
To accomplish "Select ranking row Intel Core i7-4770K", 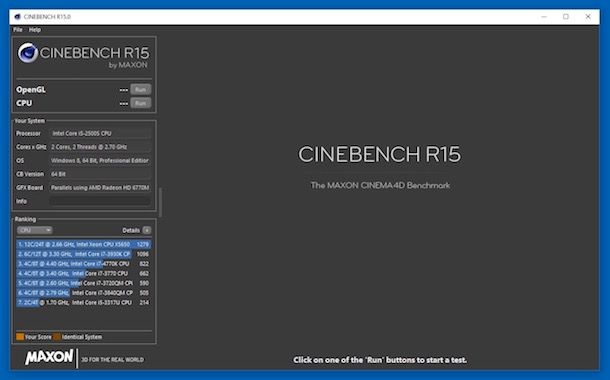I will [x=84, y=264].
